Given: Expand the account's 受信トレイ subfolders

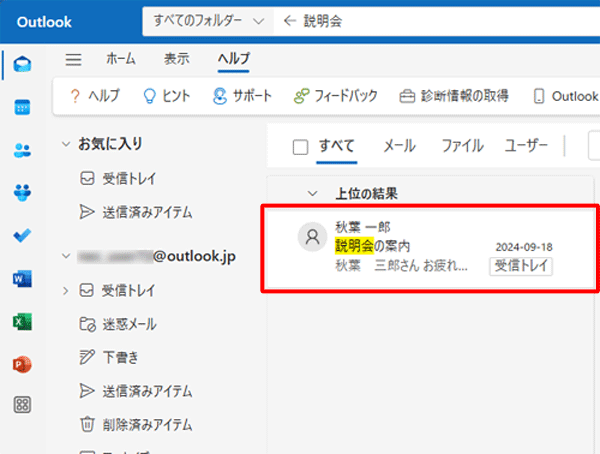Looking at the screenshot, I should tap(65, 291).
